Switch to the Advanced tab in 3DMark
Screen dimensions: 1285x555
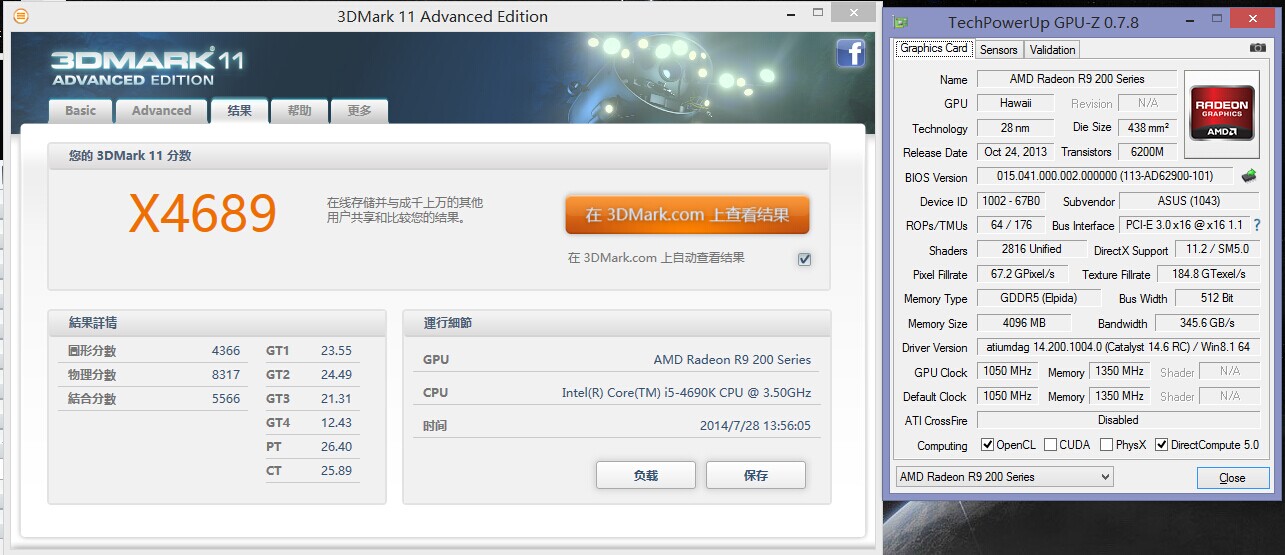click(x=161, y=110)
